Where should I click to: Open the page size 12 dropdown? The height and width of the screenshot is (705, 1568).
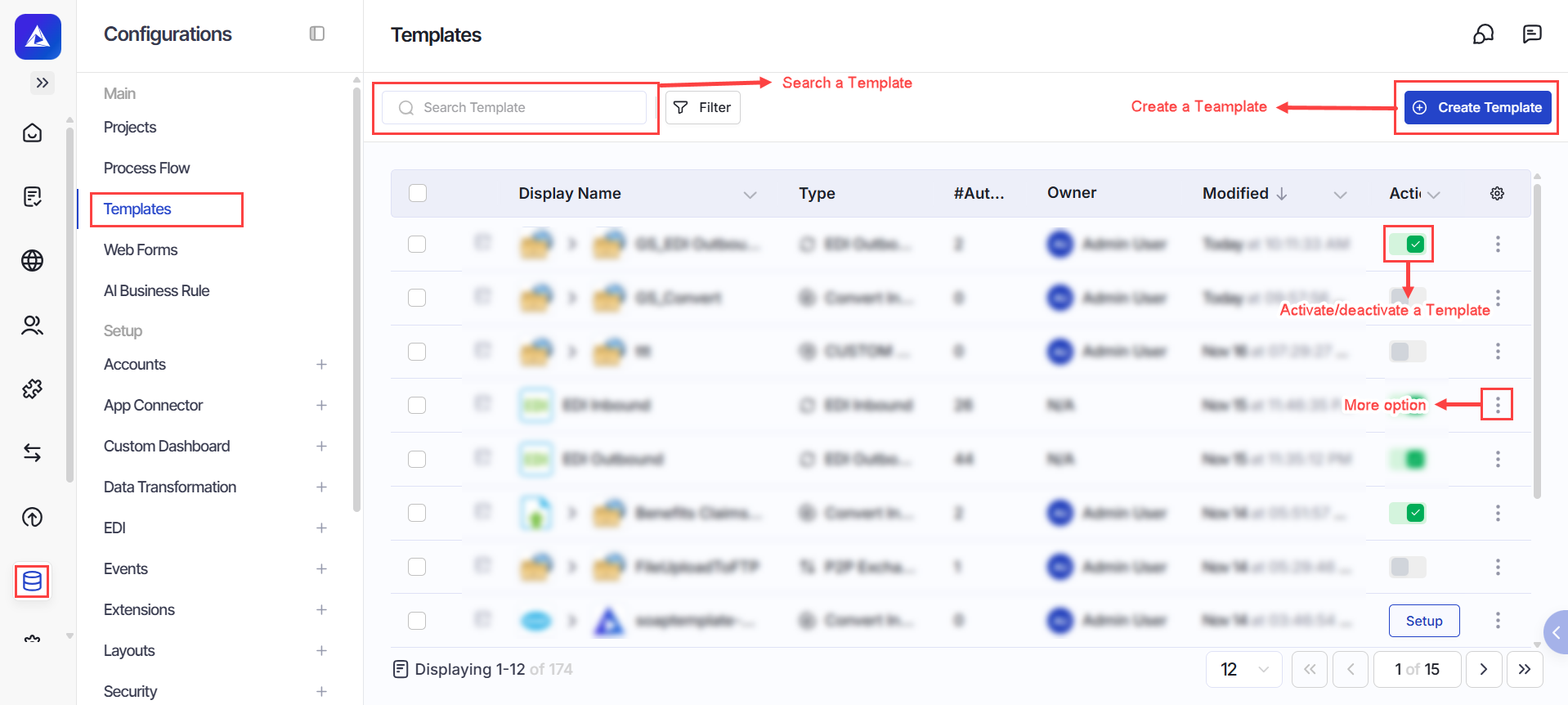point(1244,670)
